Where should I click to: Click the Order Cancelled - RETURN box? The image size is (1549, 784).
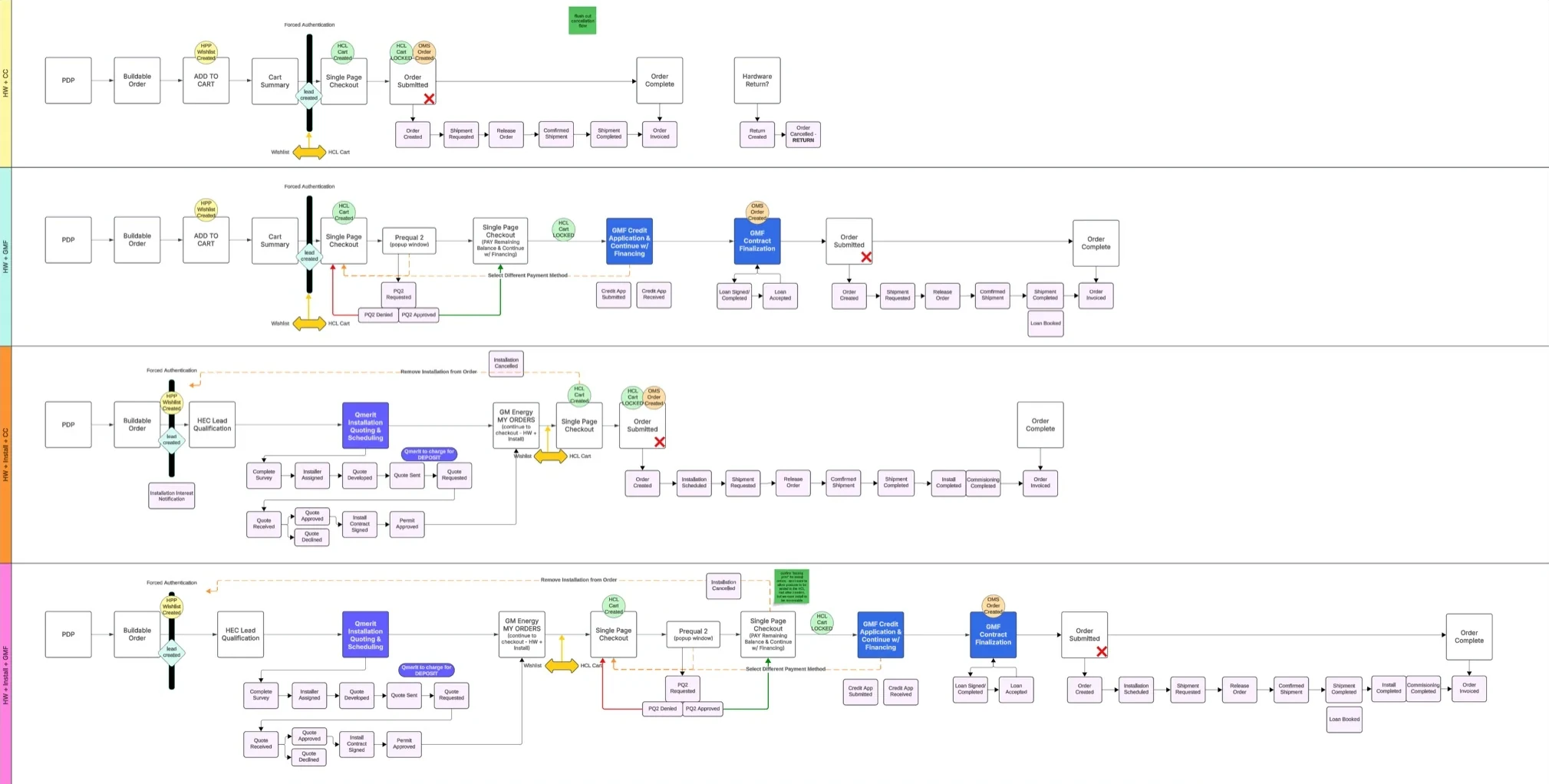[x=803, y=134]
